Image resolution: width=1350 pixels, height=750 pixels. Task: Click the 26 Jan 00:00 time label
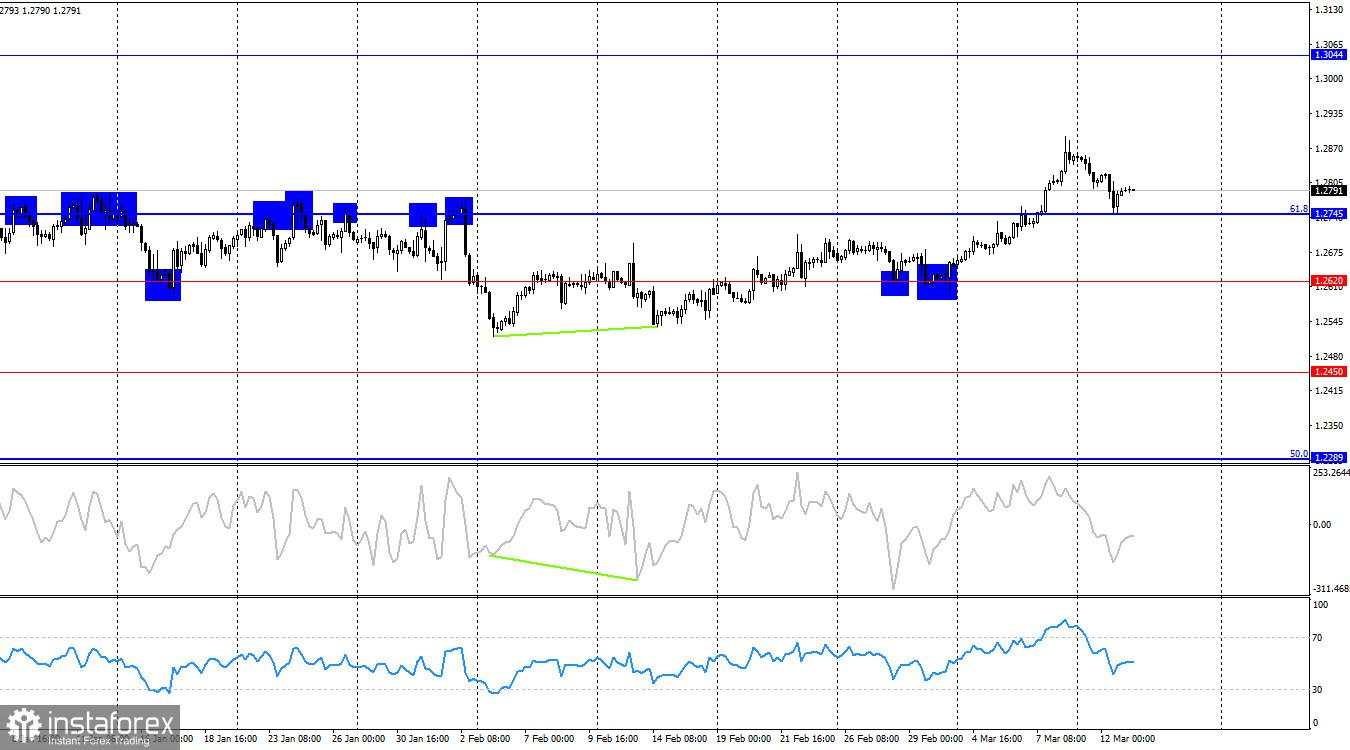tap(359, 739)
